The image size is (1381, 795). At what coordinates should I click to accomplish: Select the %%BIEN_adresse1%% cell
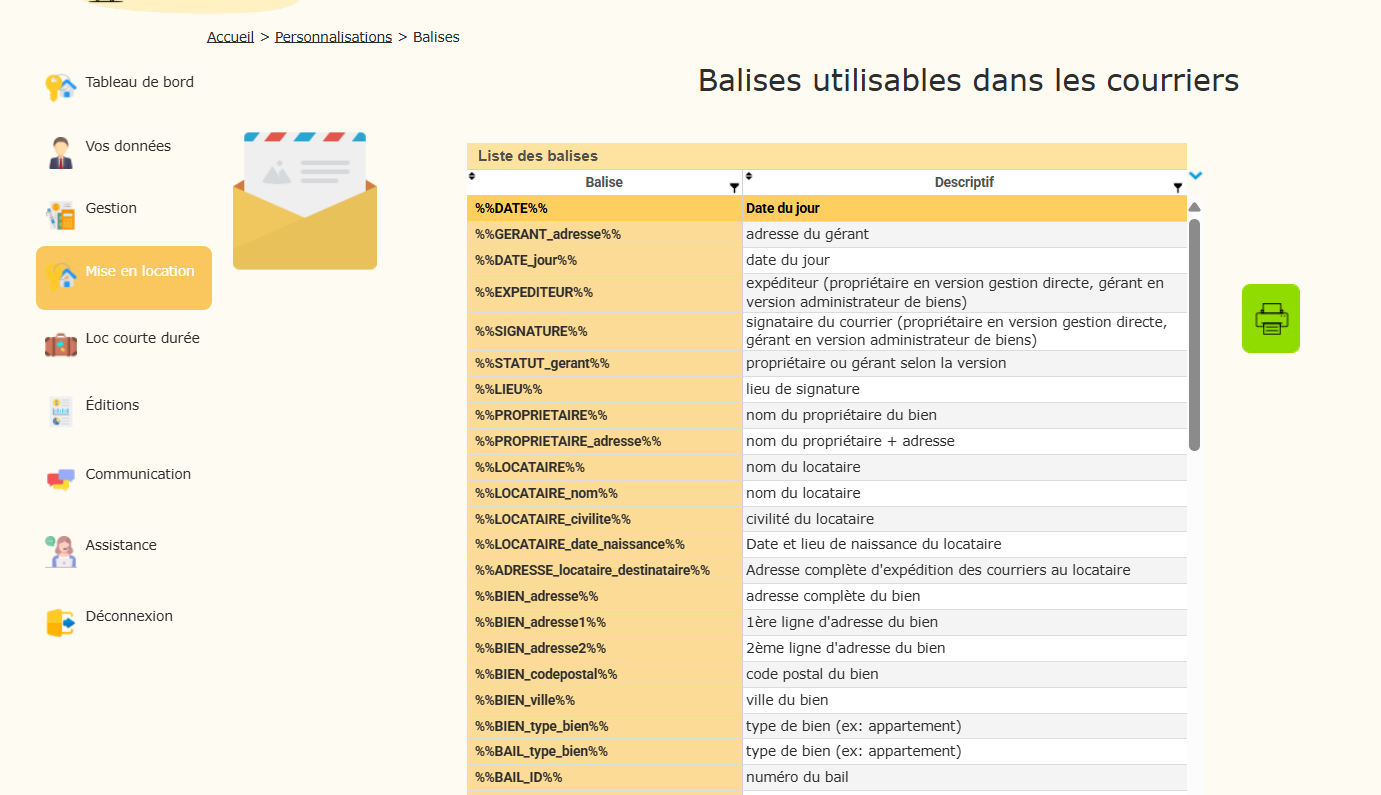click(604, 622)
